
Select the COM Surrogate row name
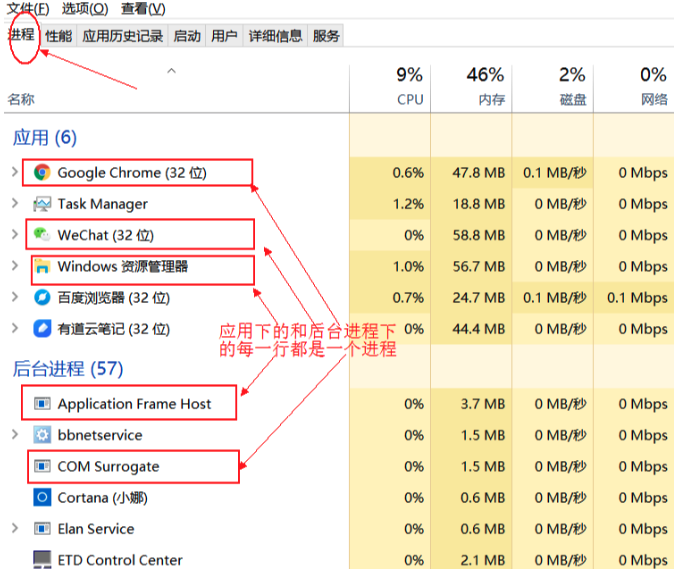108,467
